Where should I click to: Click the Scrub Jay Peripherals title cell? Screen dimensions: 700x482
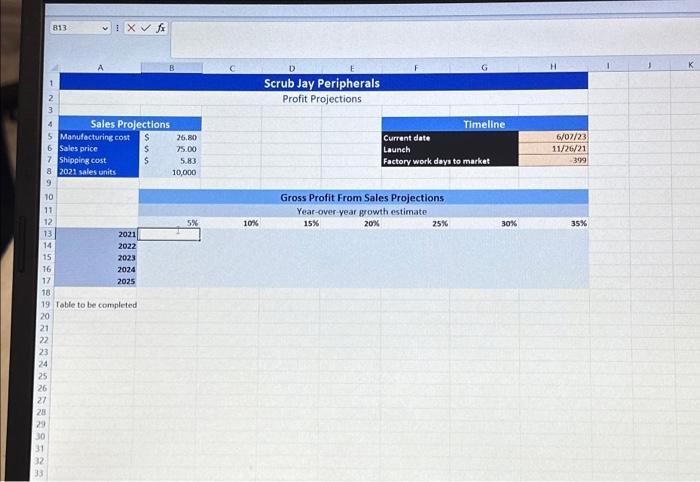pyautogui.click(x=323, y=83)
